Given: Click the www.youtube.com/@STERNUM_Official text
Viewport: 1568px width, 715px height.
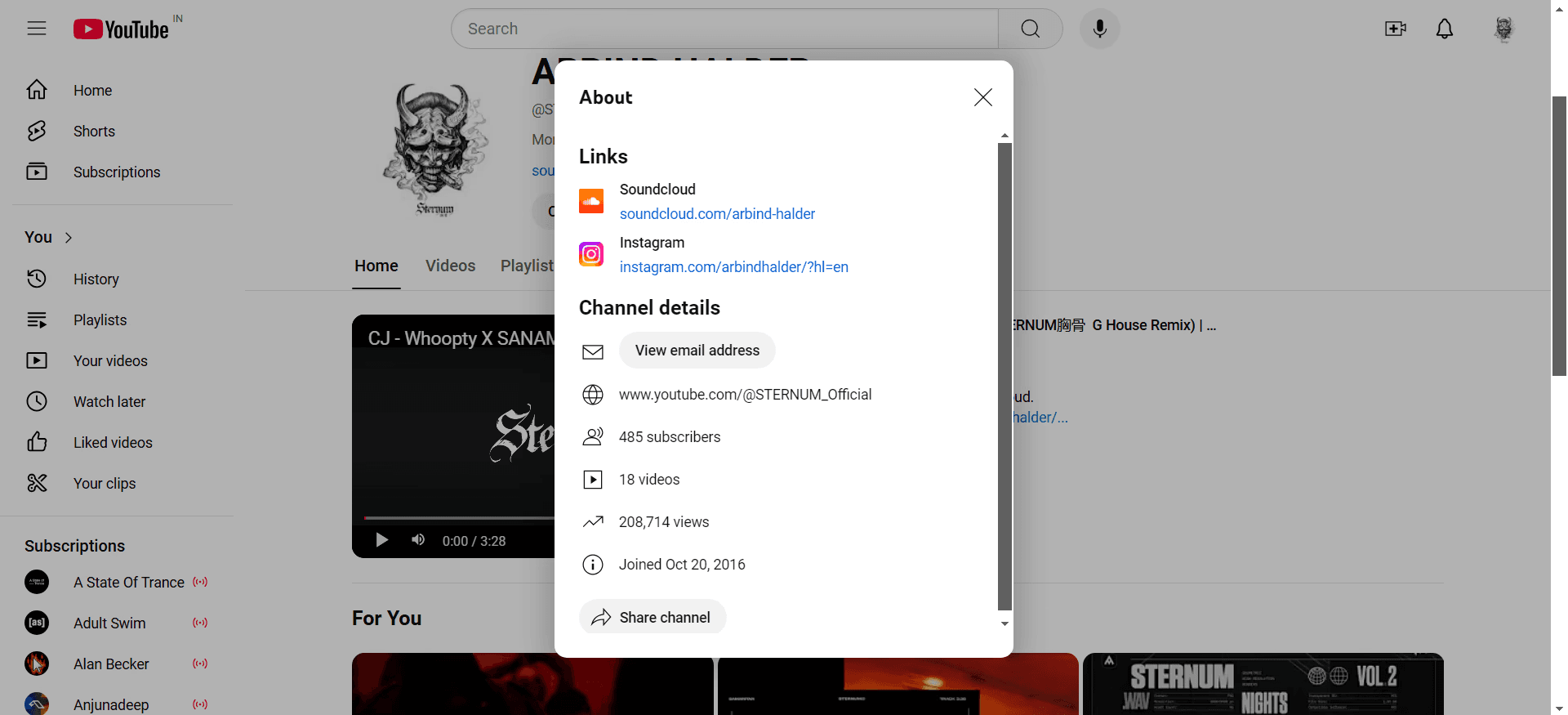Looking at the screenshot, I should point(745,395).
